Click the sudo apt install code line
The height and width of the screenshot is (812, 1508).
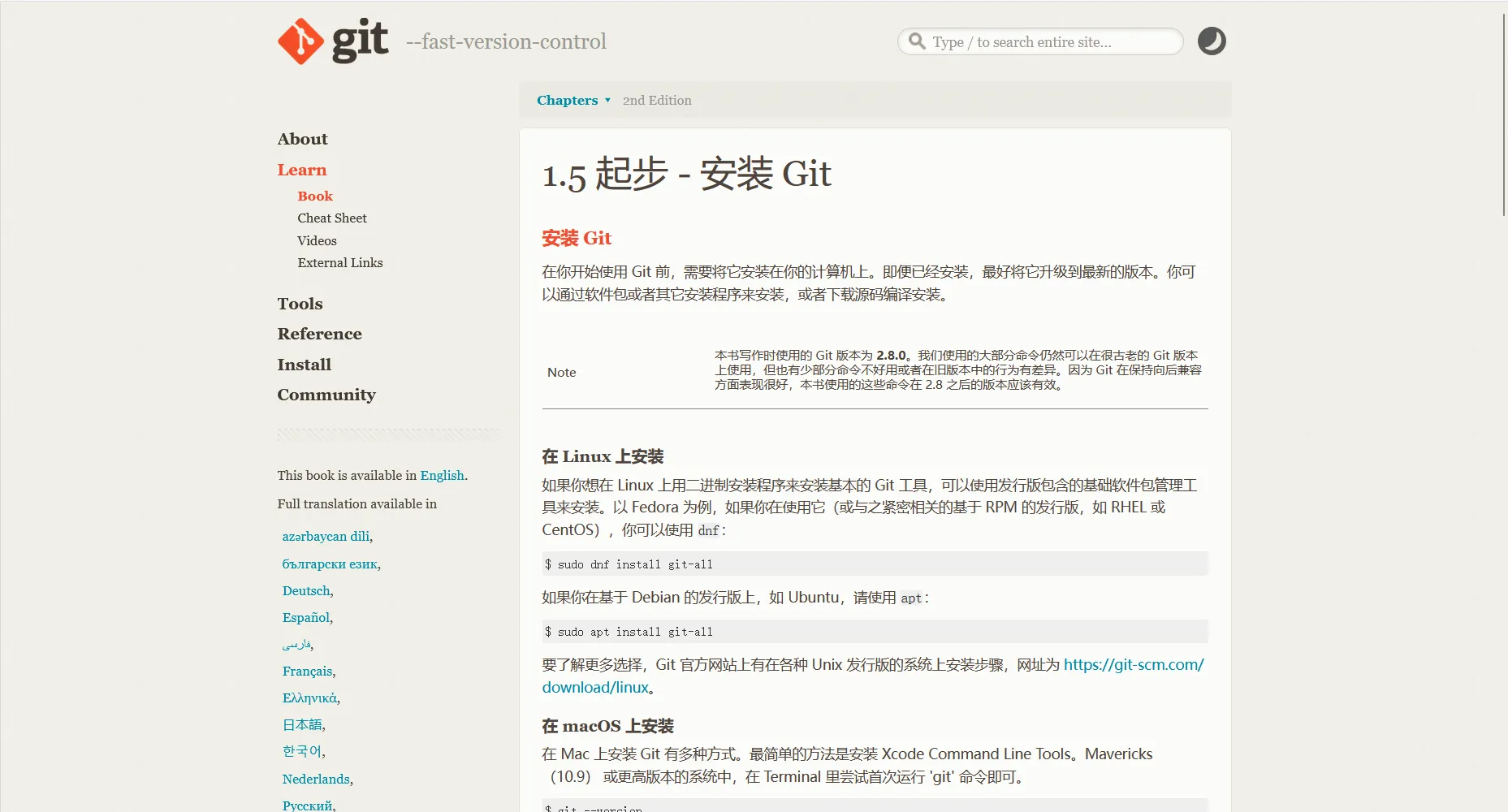875,632
